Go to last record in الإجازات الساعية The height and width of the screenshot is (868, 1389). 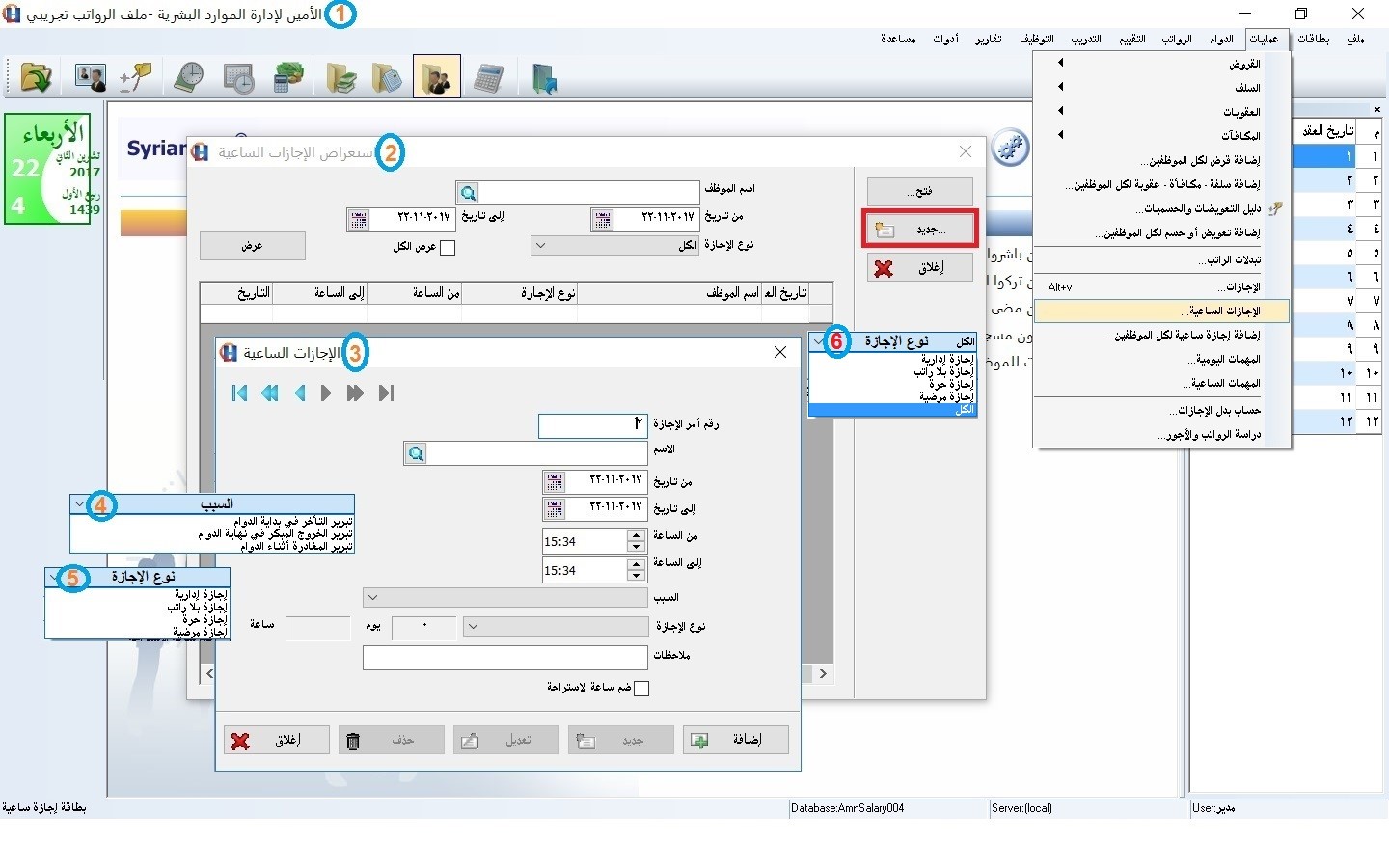(386, 393)
